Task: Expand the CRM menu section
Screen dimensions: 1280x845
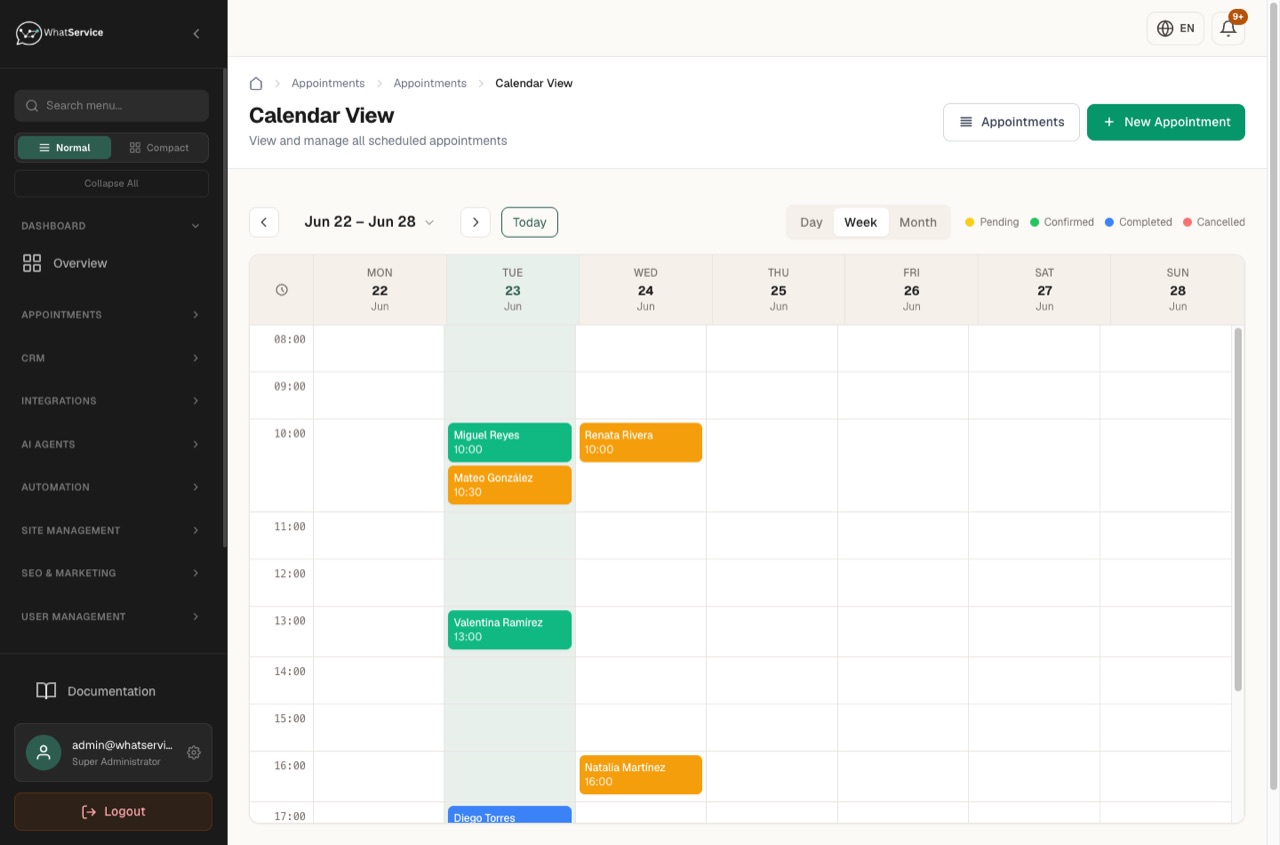Action: (111, 358)
